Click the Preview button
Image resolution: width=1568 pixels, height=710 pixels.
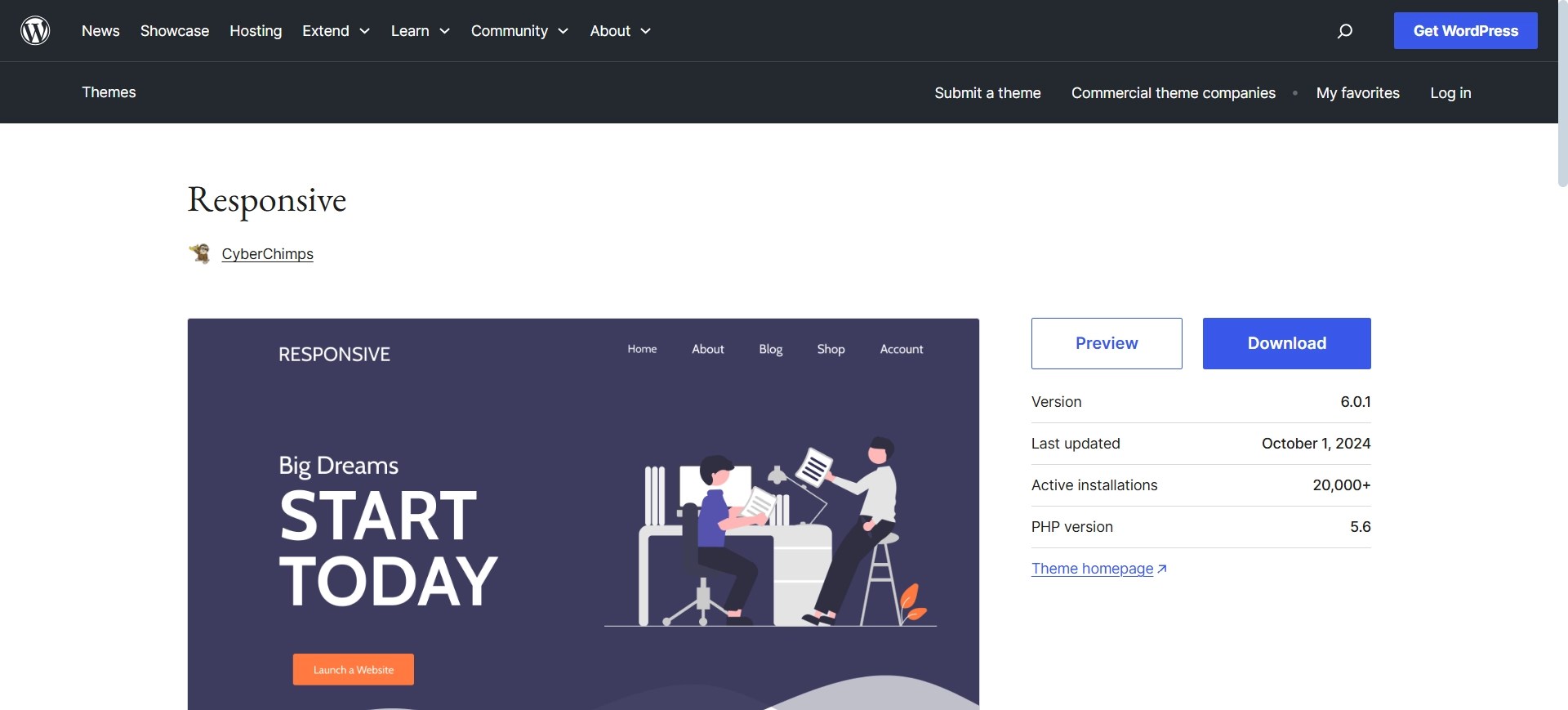[x=1107, y=343]
